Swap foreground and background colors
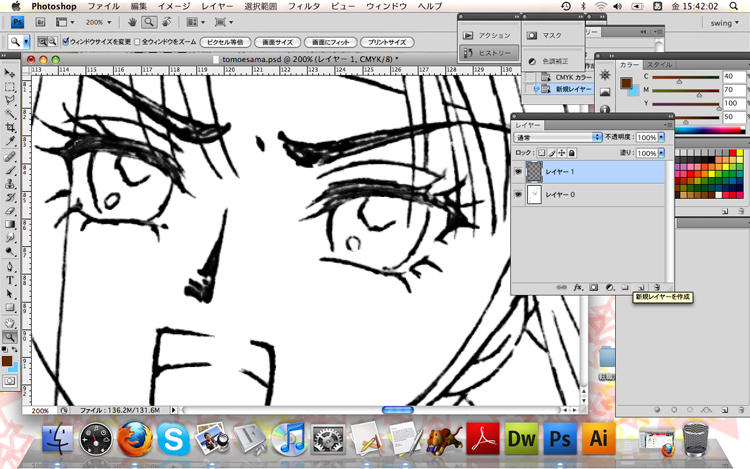The width and height of the screenshot is (750, 469). click(15, 349)
